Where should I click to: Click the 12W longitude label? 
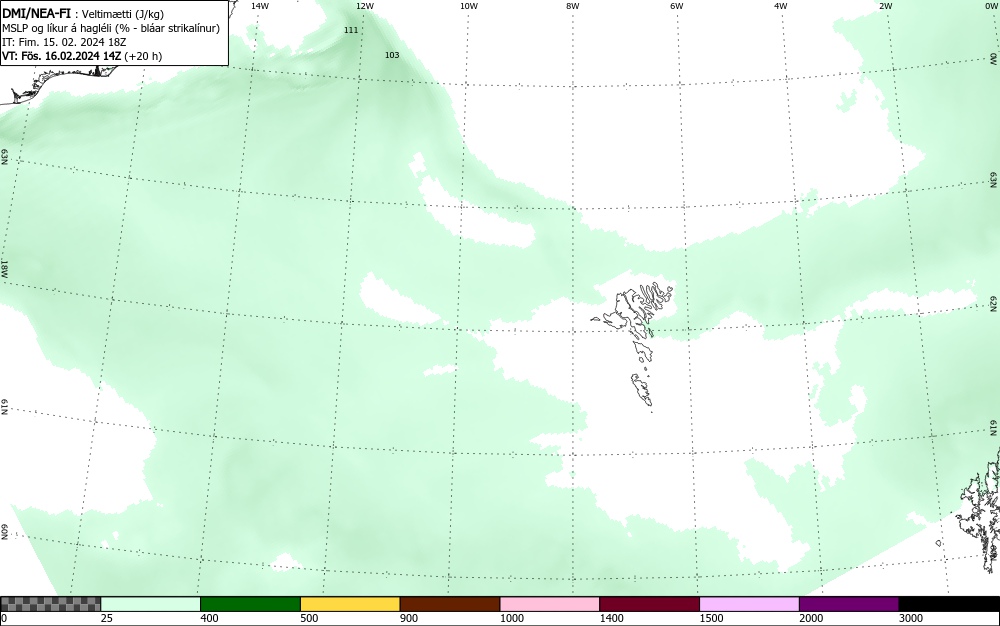pyautogui.click(x=364, y=6)
